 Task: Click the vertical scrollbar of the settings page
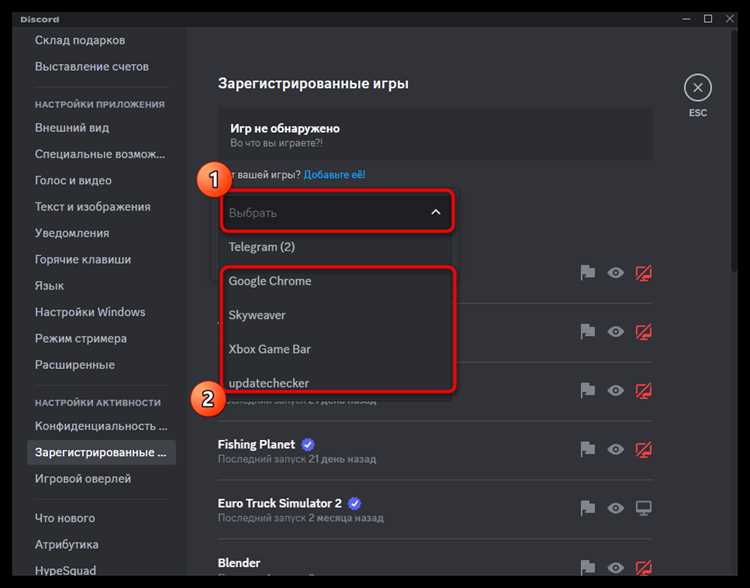(x=734, y=151)
